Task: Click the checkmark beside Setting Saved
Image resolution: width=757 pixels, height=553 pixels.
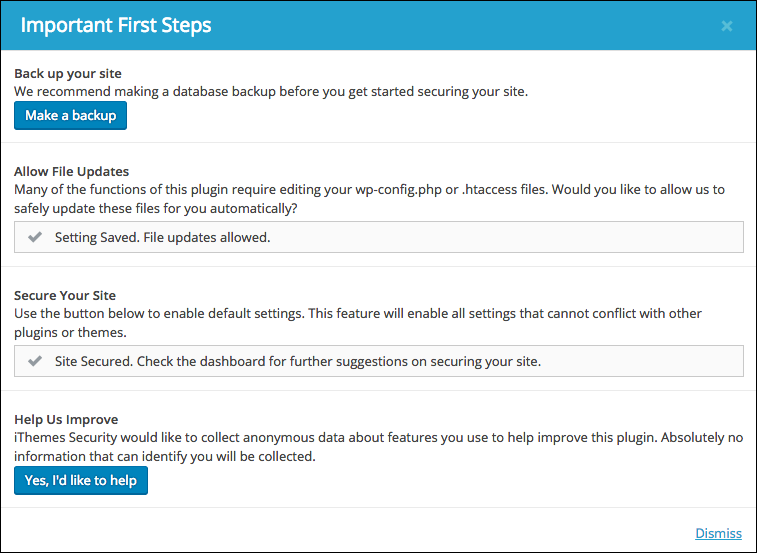Action: 35,237
